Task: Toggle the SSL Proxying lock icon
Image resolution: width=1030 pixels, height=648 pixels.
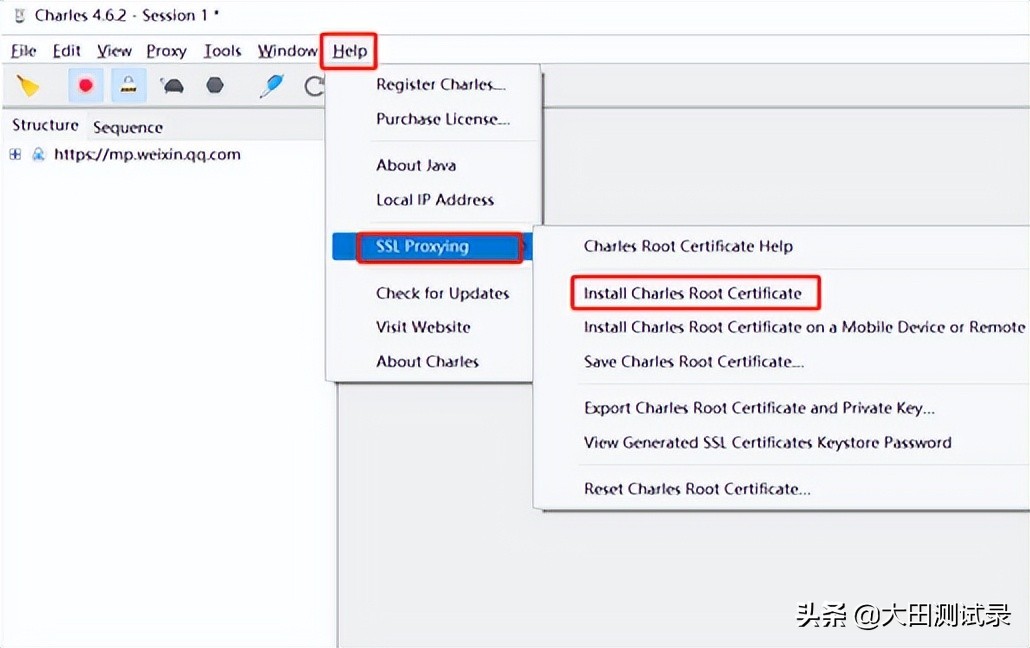Action: tap(129, 85)
